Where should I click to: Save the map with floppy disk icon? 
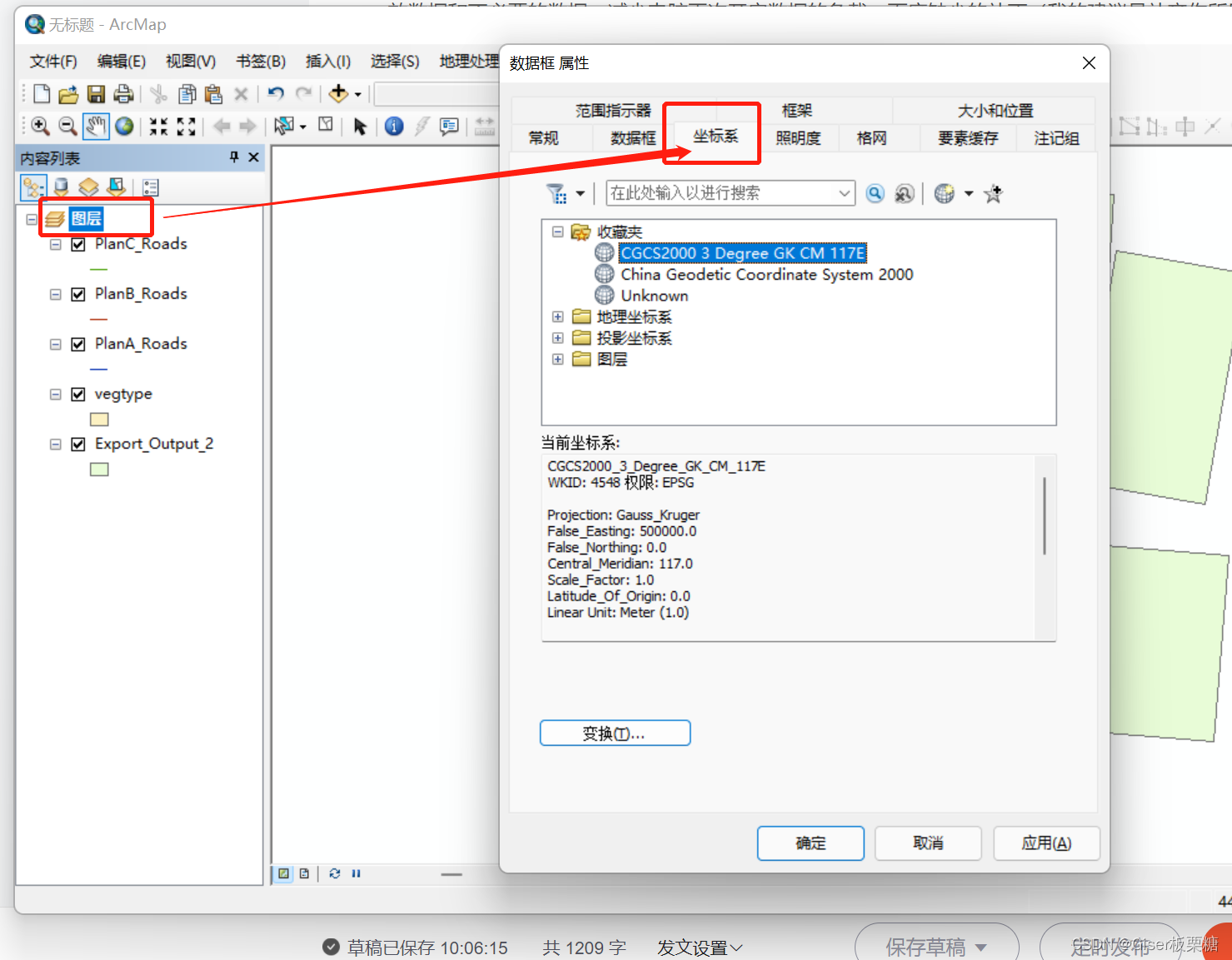point(97,94)
